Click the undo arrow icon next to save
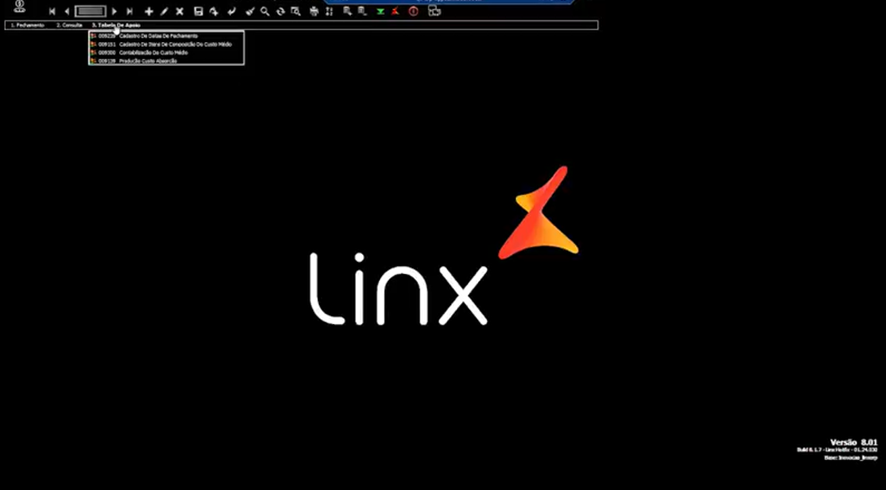This screenshot has width=886, height=490. point(214,11)
